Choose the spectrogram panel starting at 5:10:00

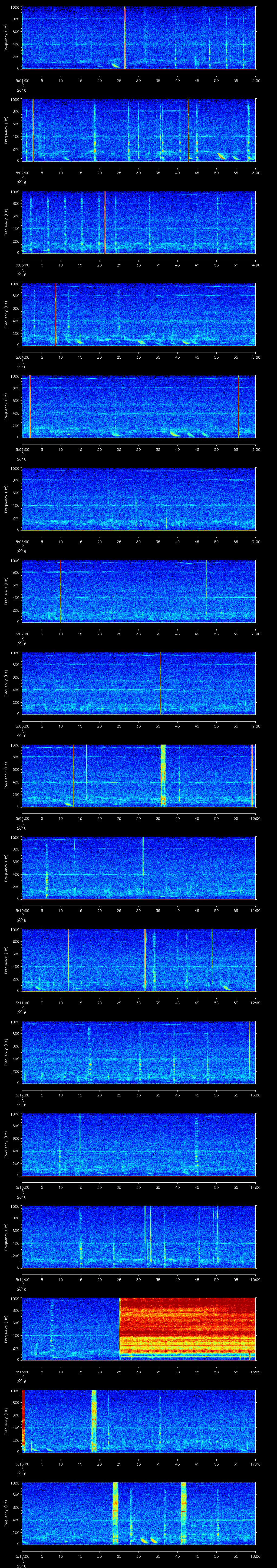pos(138,868)
